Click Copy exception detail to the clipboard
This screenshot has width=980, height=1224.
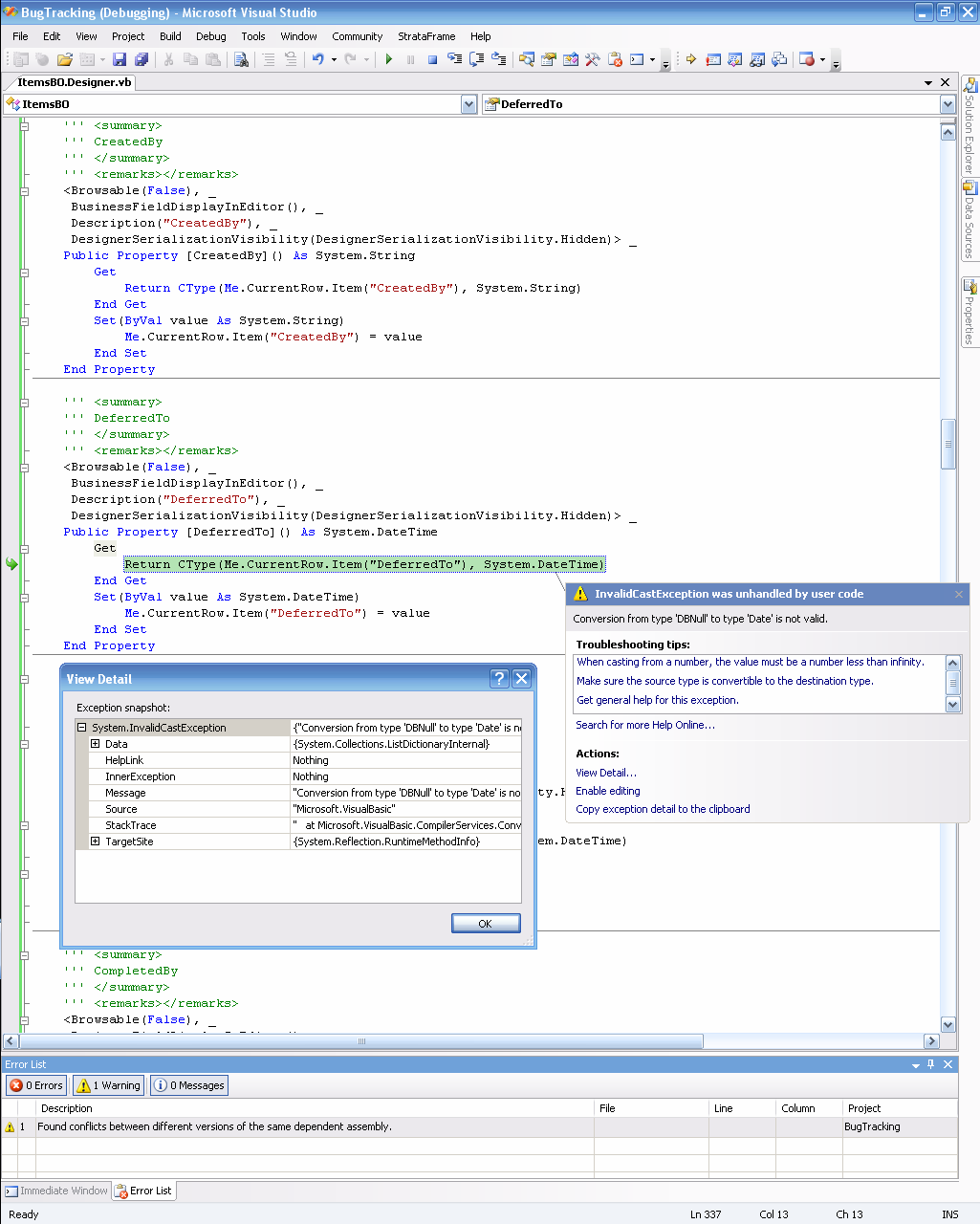[663, 809]
